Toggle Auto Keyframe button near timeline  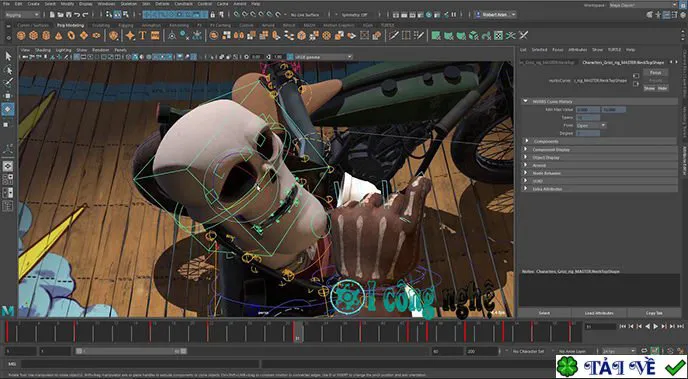[654, 351]
